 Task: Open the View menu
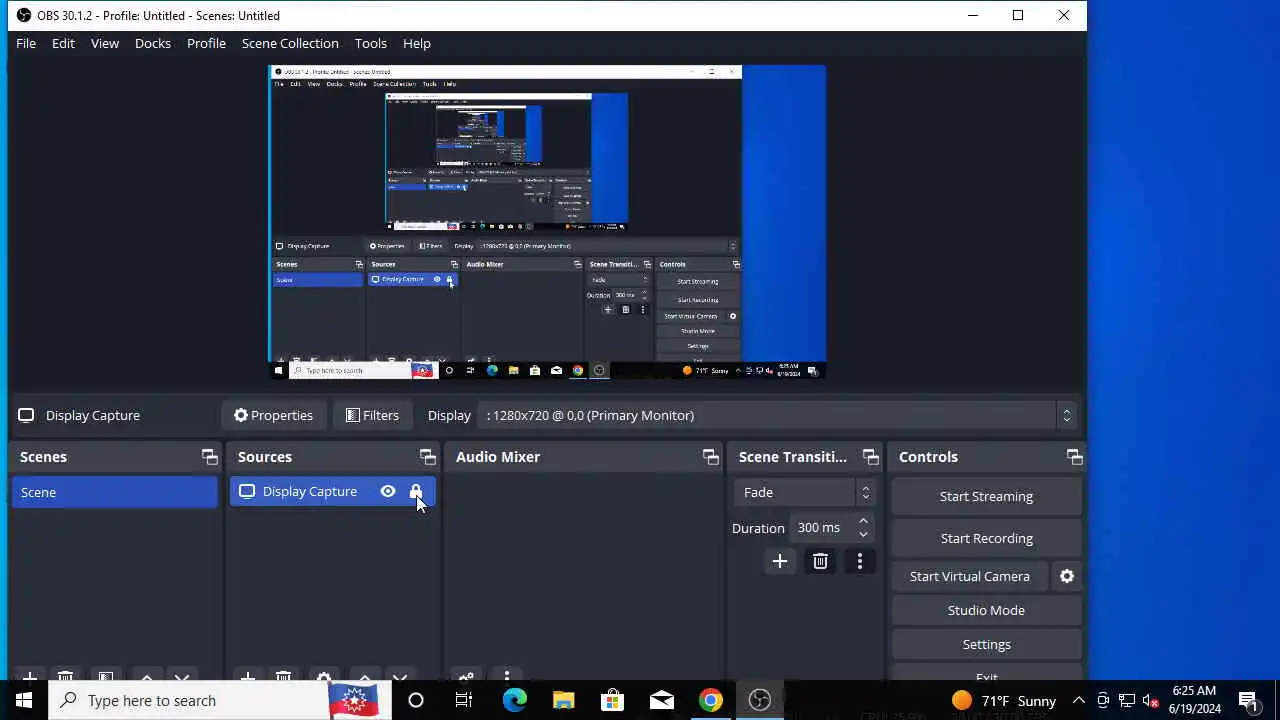(104, 43)
